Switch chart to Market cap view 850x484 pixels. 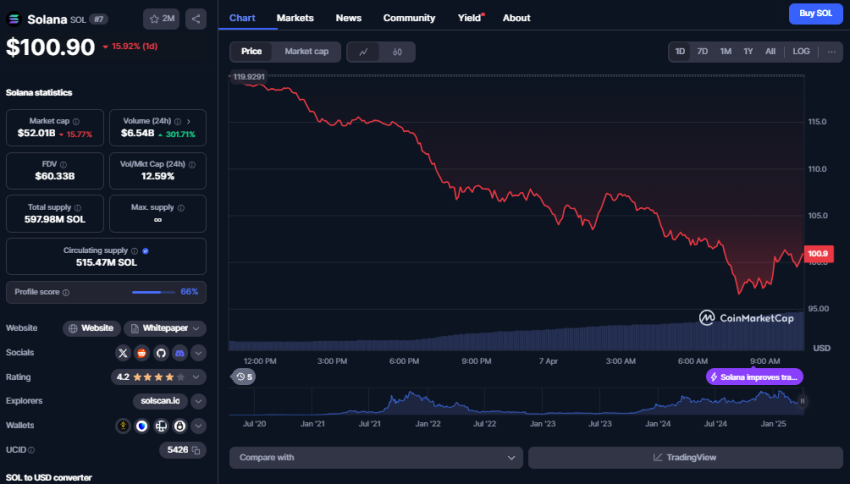pyautogui.click(x=306, y=51)
